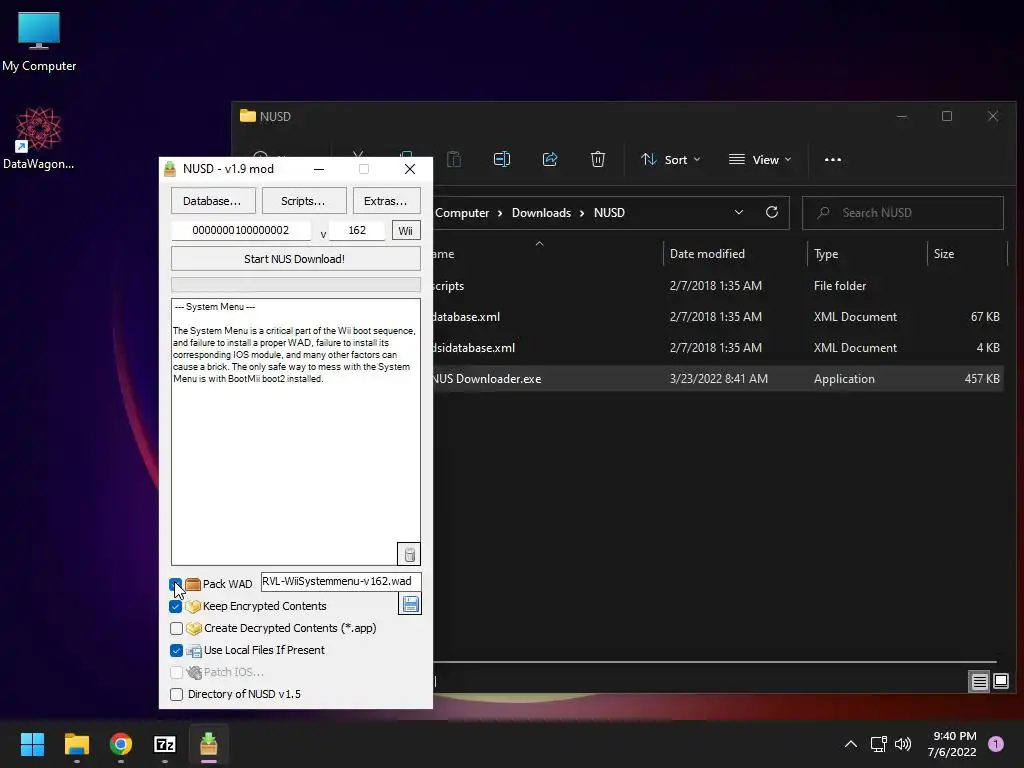Screen dimensions: 1024x768
Task: Uncheck Use Local Files If Present
Action: pos(176,650)
